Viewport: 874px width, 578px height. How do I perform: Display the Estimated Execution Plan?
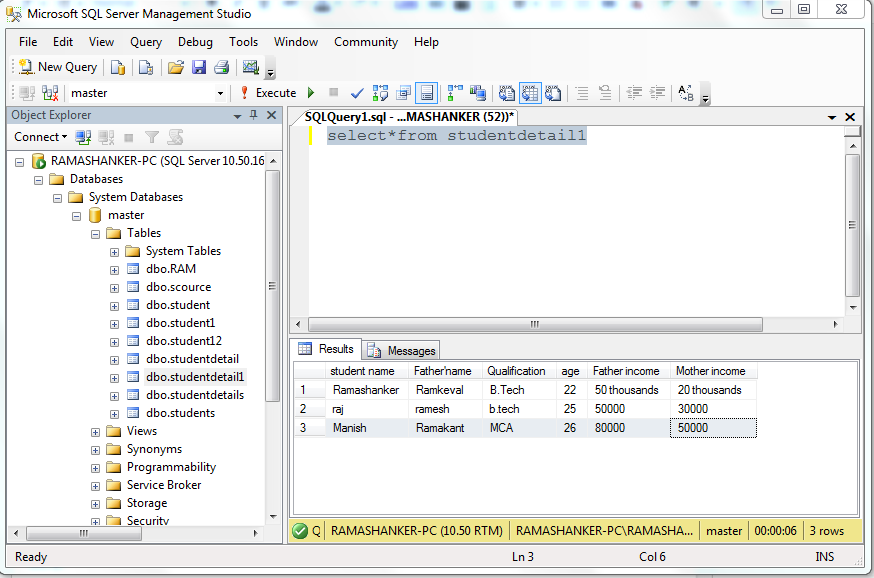(x=381, y=93)
